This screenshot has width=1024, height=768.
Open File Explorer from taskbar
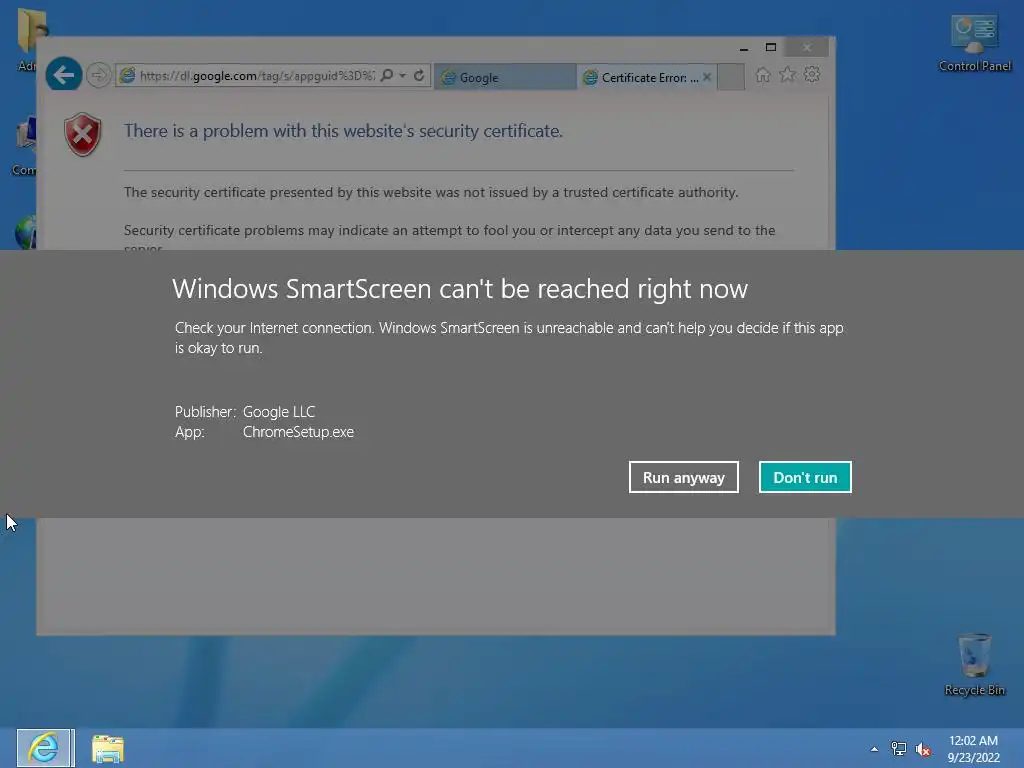(108, 748)
